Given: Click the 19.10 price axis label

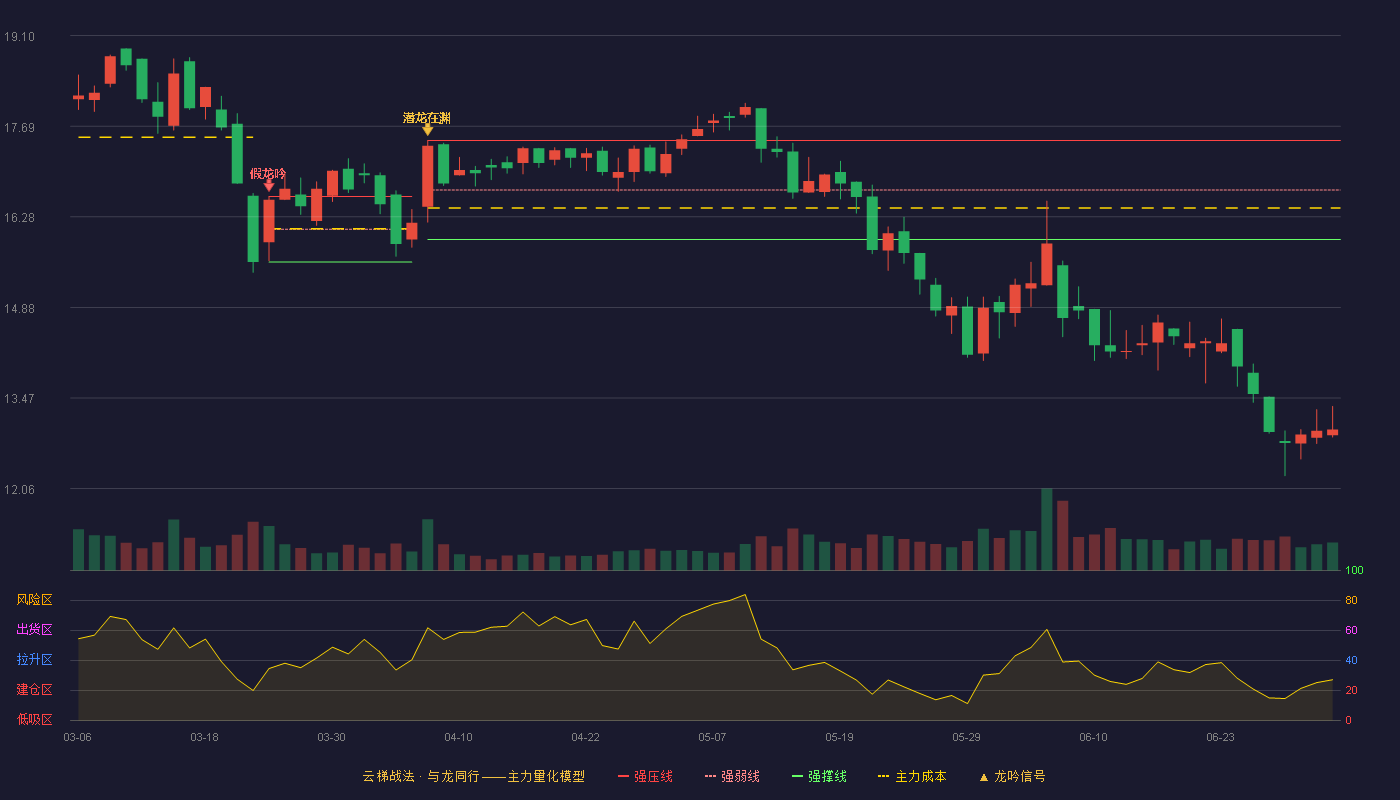Looking at the screenshot, I should 19,36.
